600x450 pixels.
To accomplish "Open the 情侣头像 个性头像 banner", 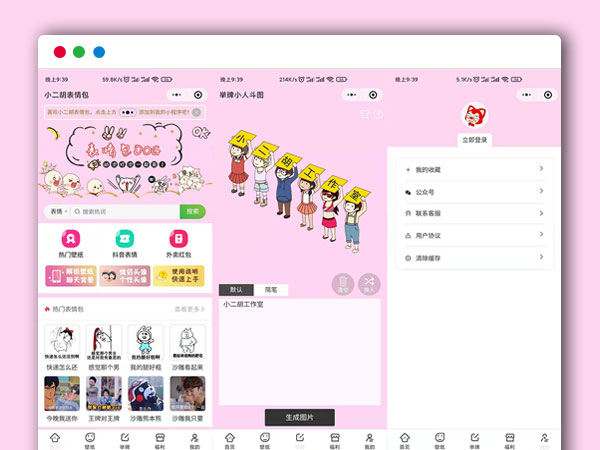I will pos(125,276).
